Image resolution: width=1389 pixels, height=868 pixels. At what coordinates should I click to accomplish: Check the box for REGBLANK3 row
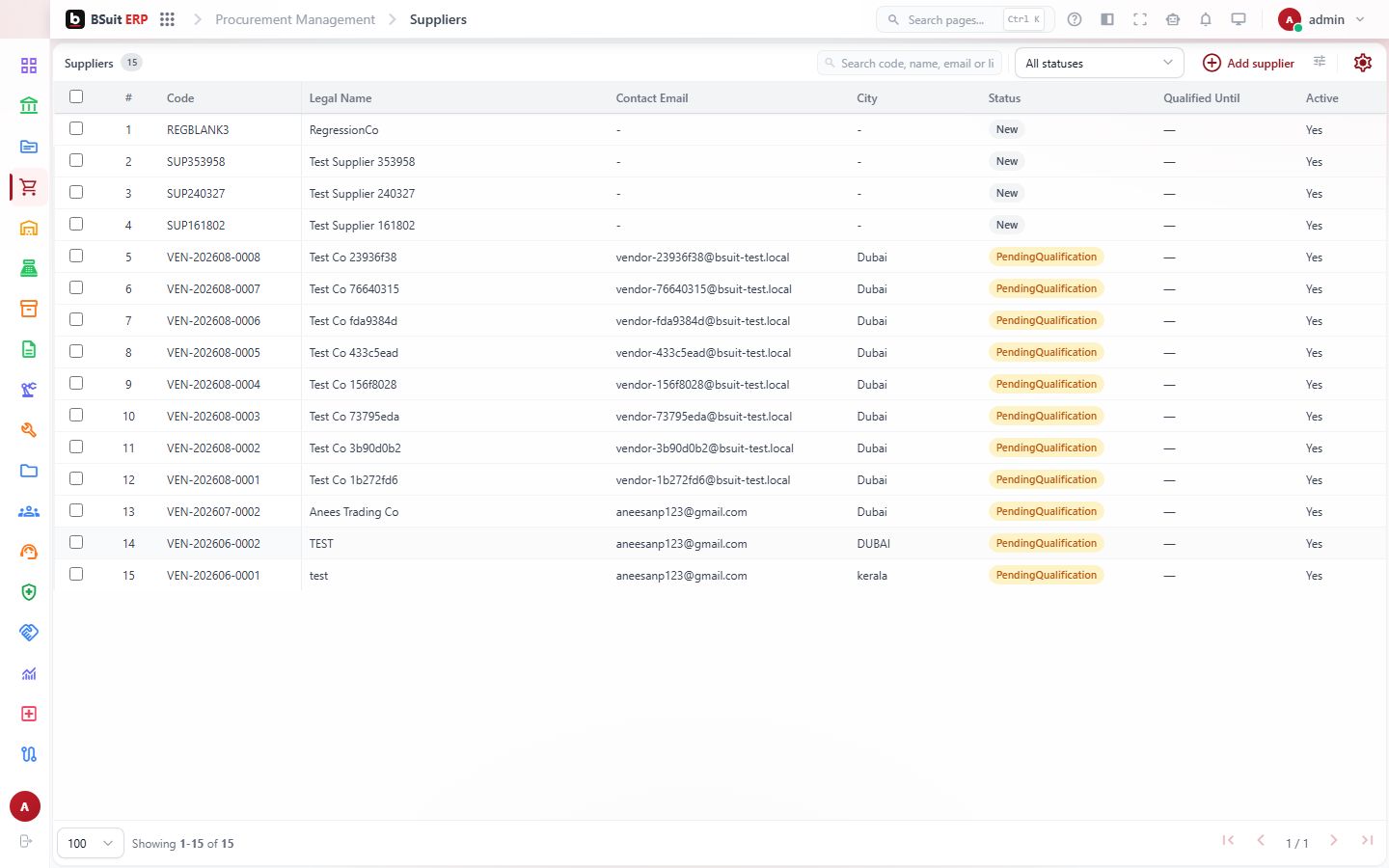click(x=76, y=128)
